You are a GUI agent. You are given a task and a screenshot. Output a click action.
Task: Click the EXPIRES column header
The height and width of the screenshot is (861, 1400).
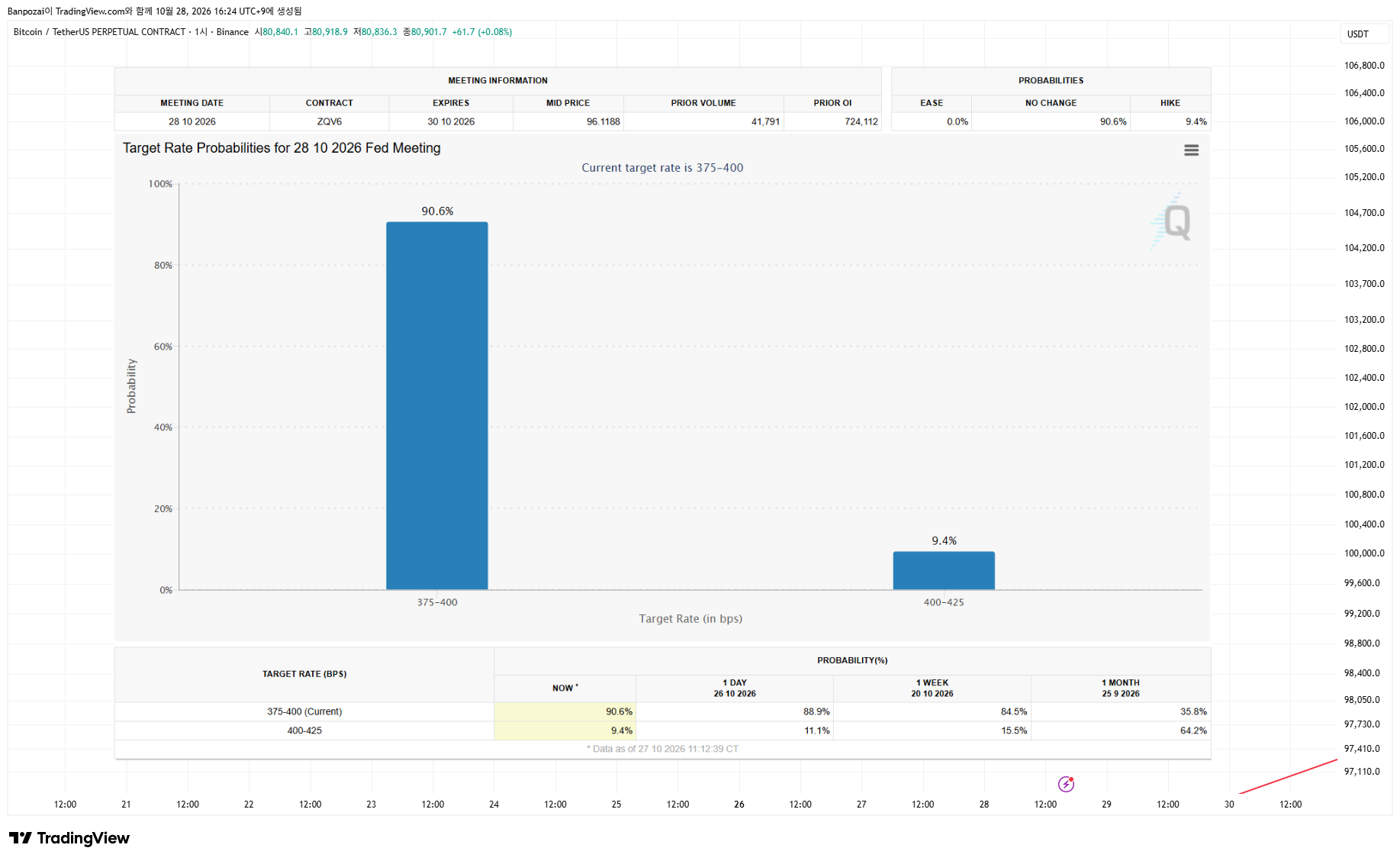451,103
